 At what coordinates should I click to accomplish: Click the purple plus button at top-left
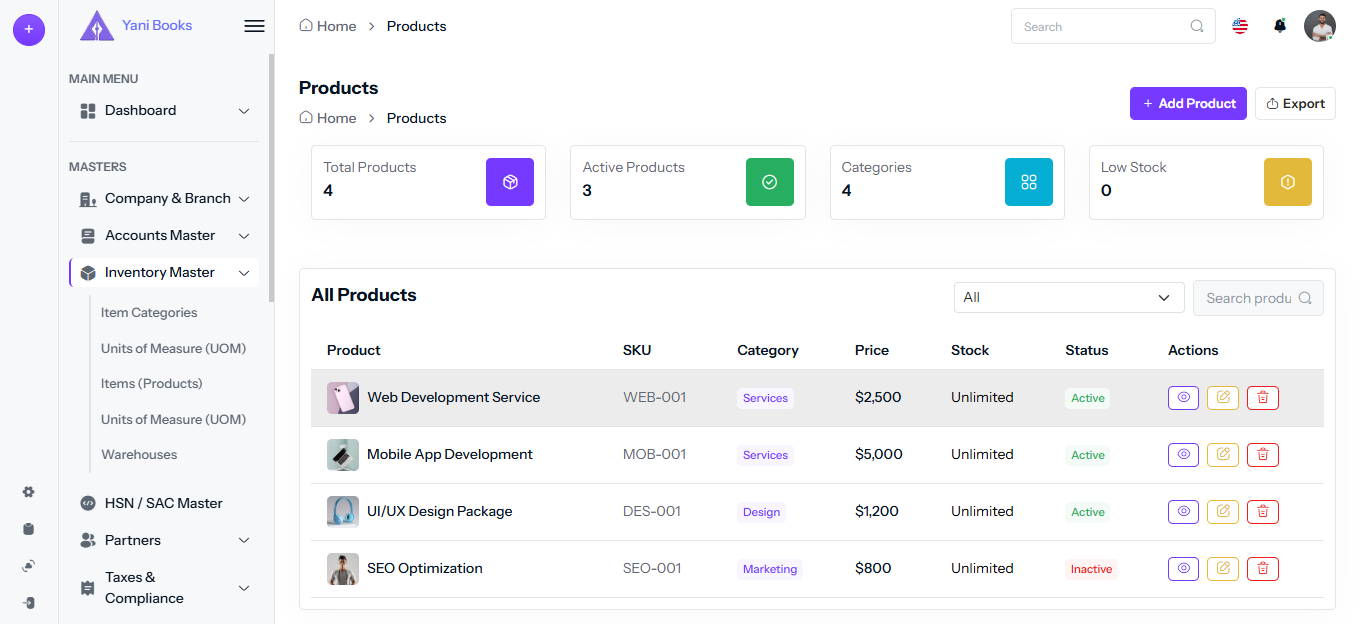28,30
